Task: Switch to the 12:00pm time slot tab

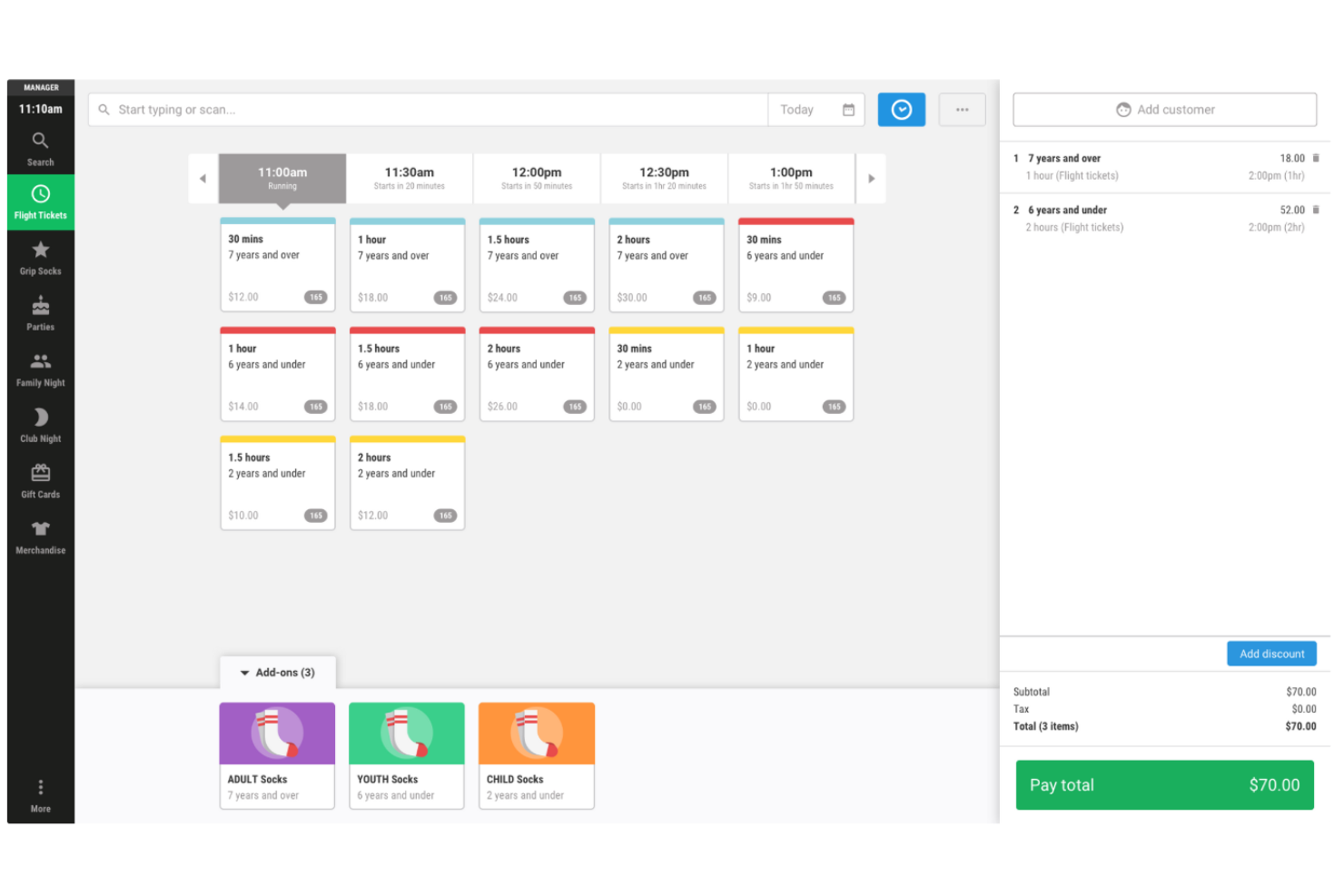Action: pyautogui.click(x=536, y=178)
